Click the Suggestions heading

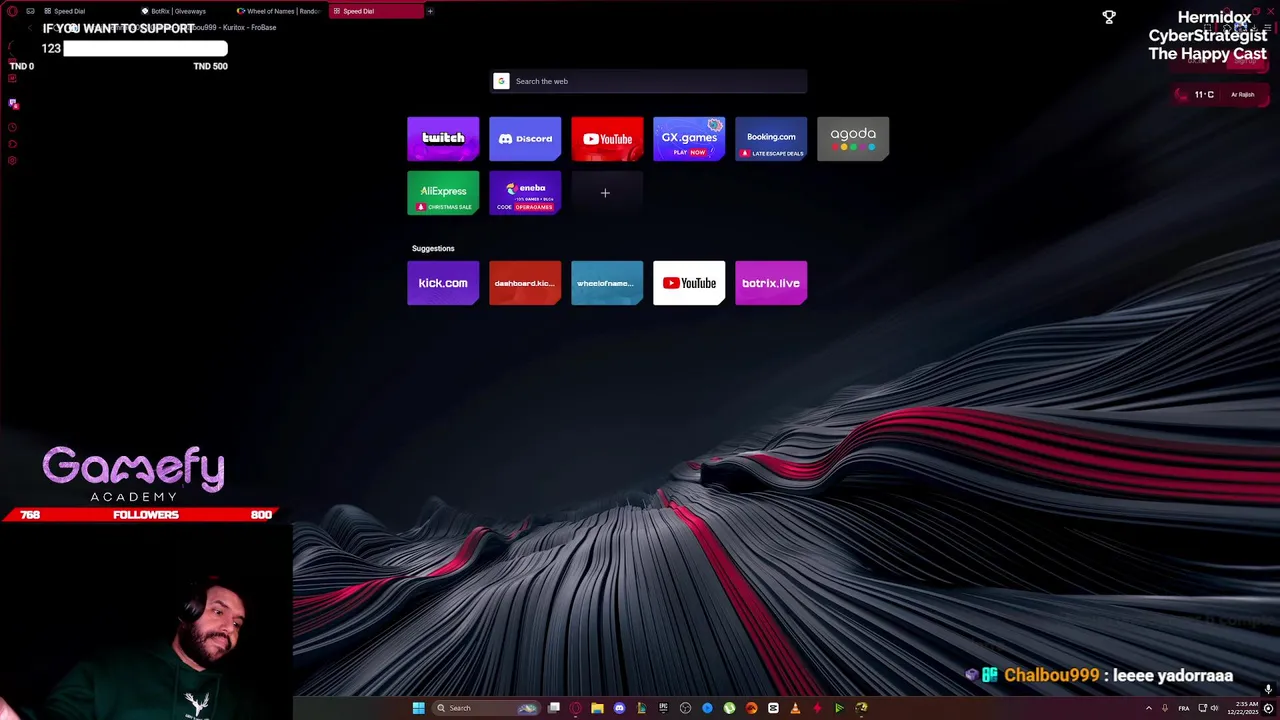[x=433, y=248]
